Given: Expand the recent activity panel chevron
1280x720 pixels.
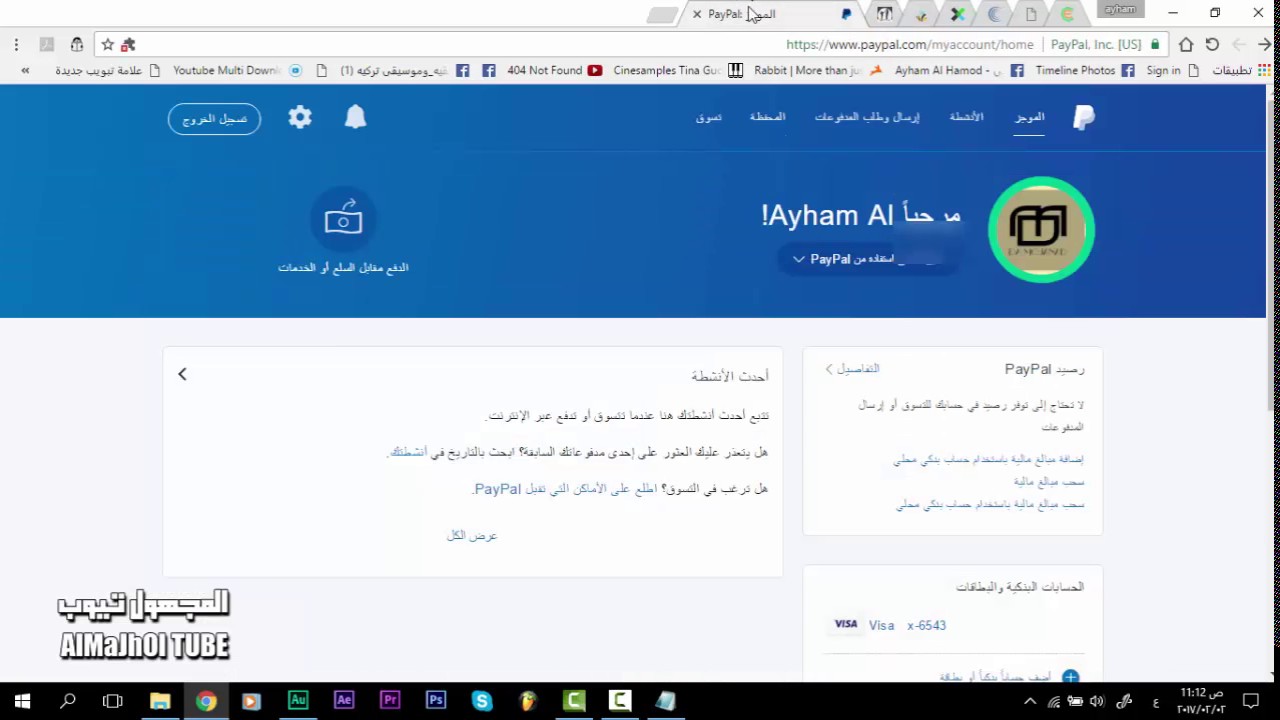Looking at the screenshot, I should [182, 374].
